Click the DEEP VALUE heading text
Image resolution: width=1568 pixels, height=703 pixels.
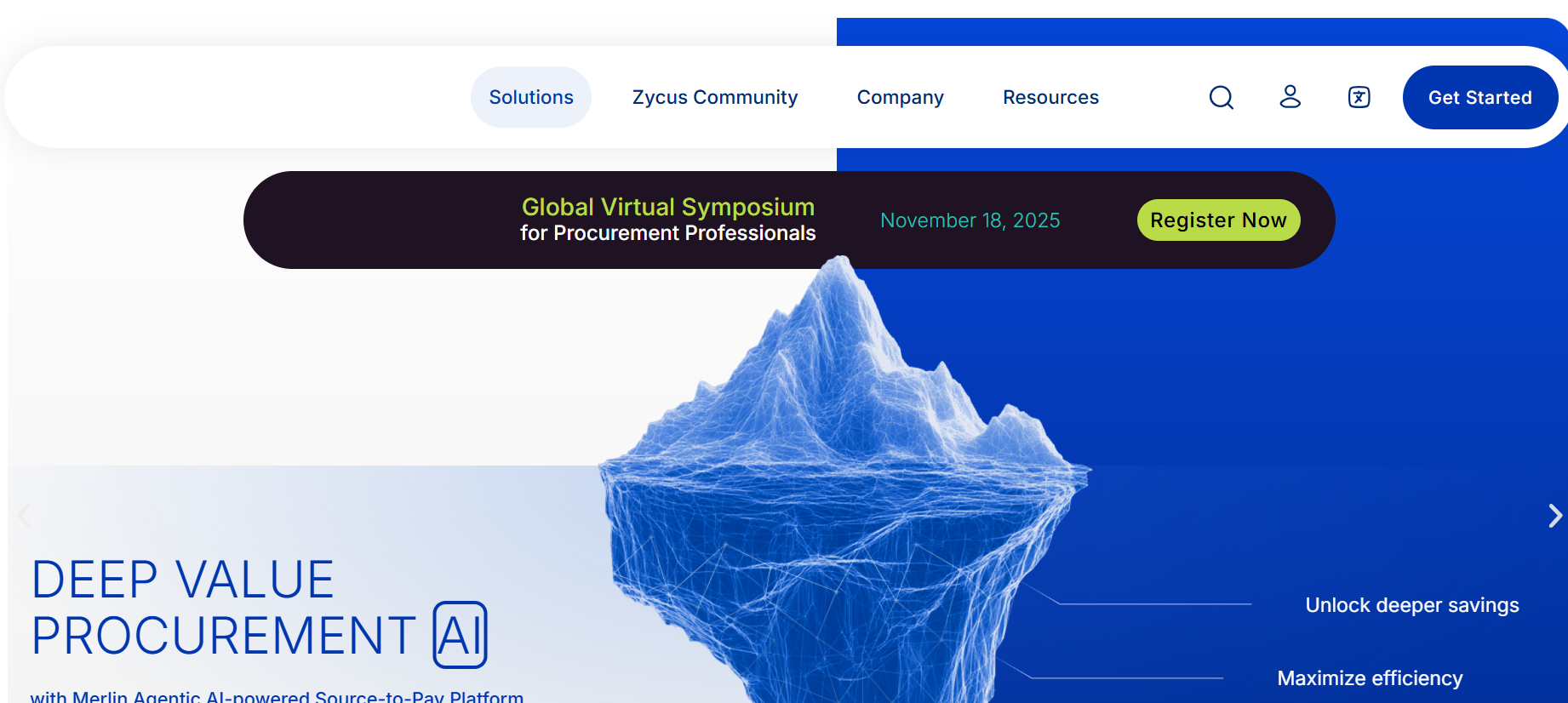(182, 580)
